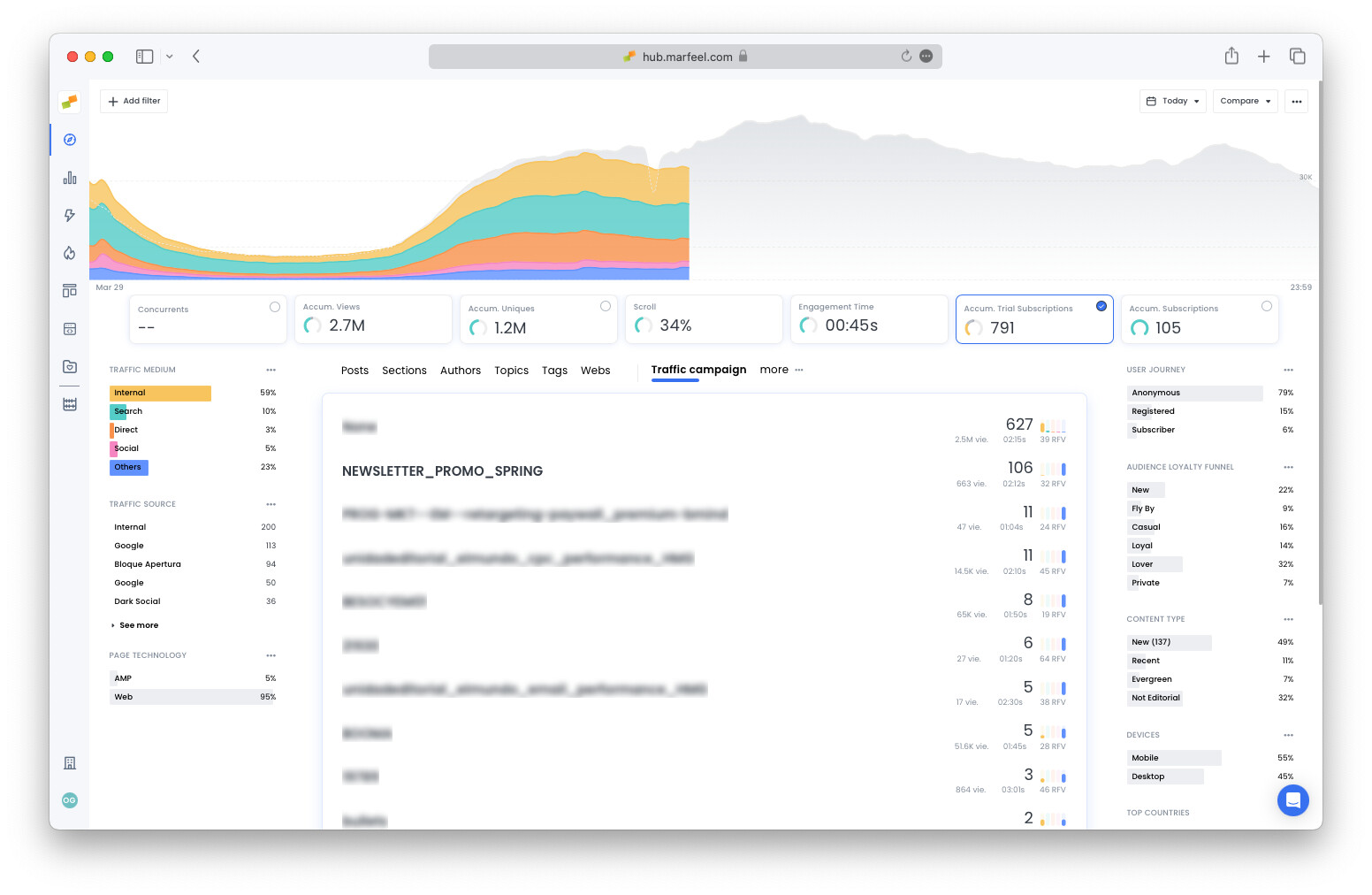
Task: Switch to the Authors tab
Action: [x=461, y=370]
